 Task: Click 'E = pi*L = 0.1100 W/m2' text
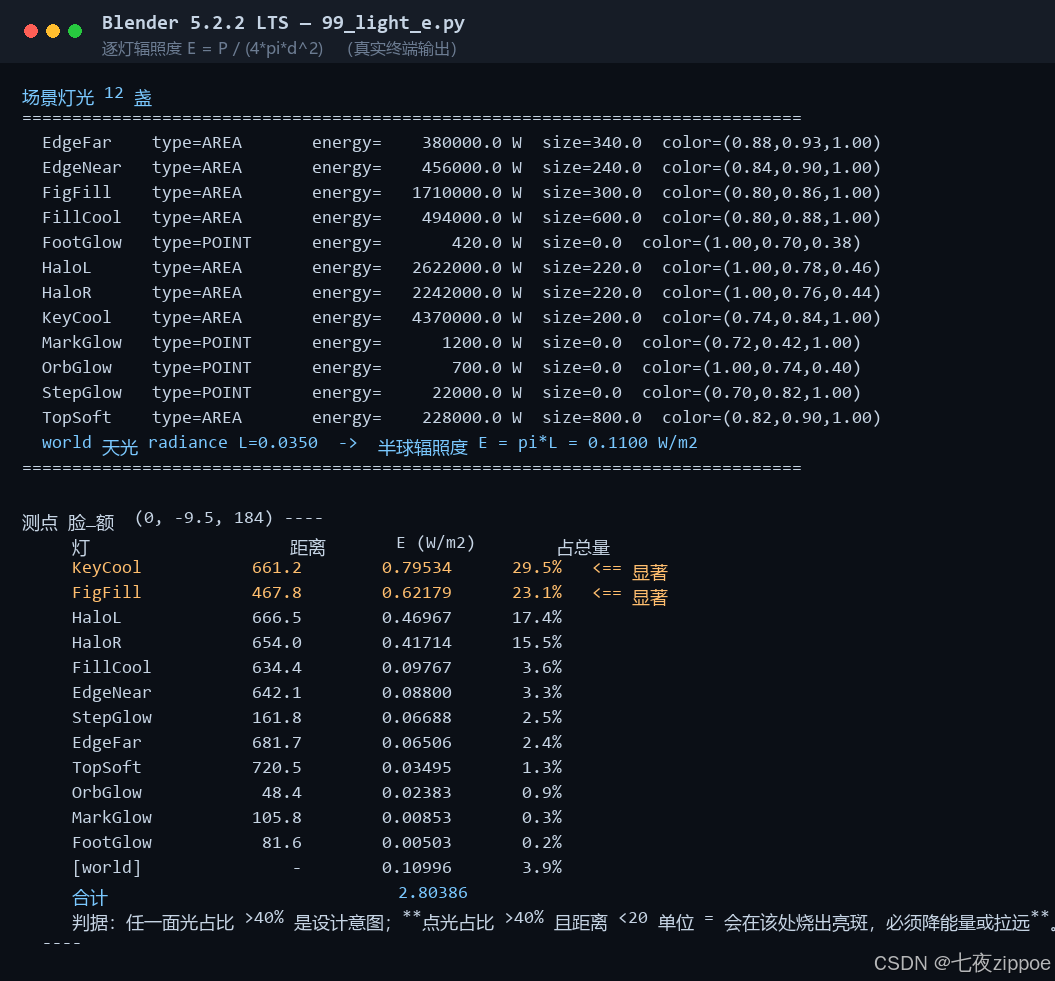(x=588, y=443)
